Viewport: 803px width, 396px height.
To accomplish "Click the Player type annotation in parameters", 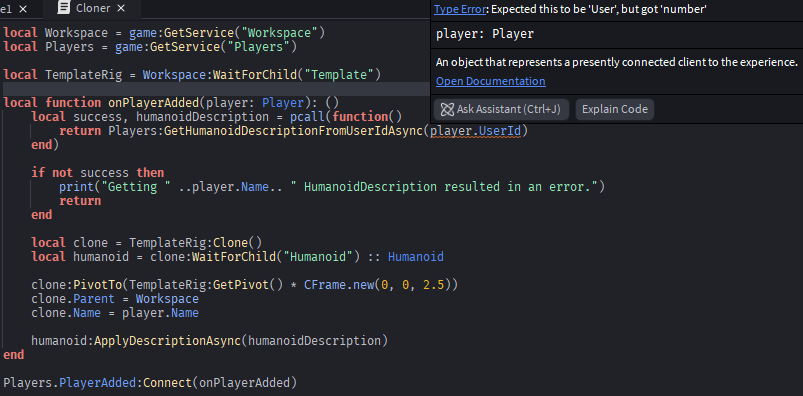I will click(x=283, y=103).
